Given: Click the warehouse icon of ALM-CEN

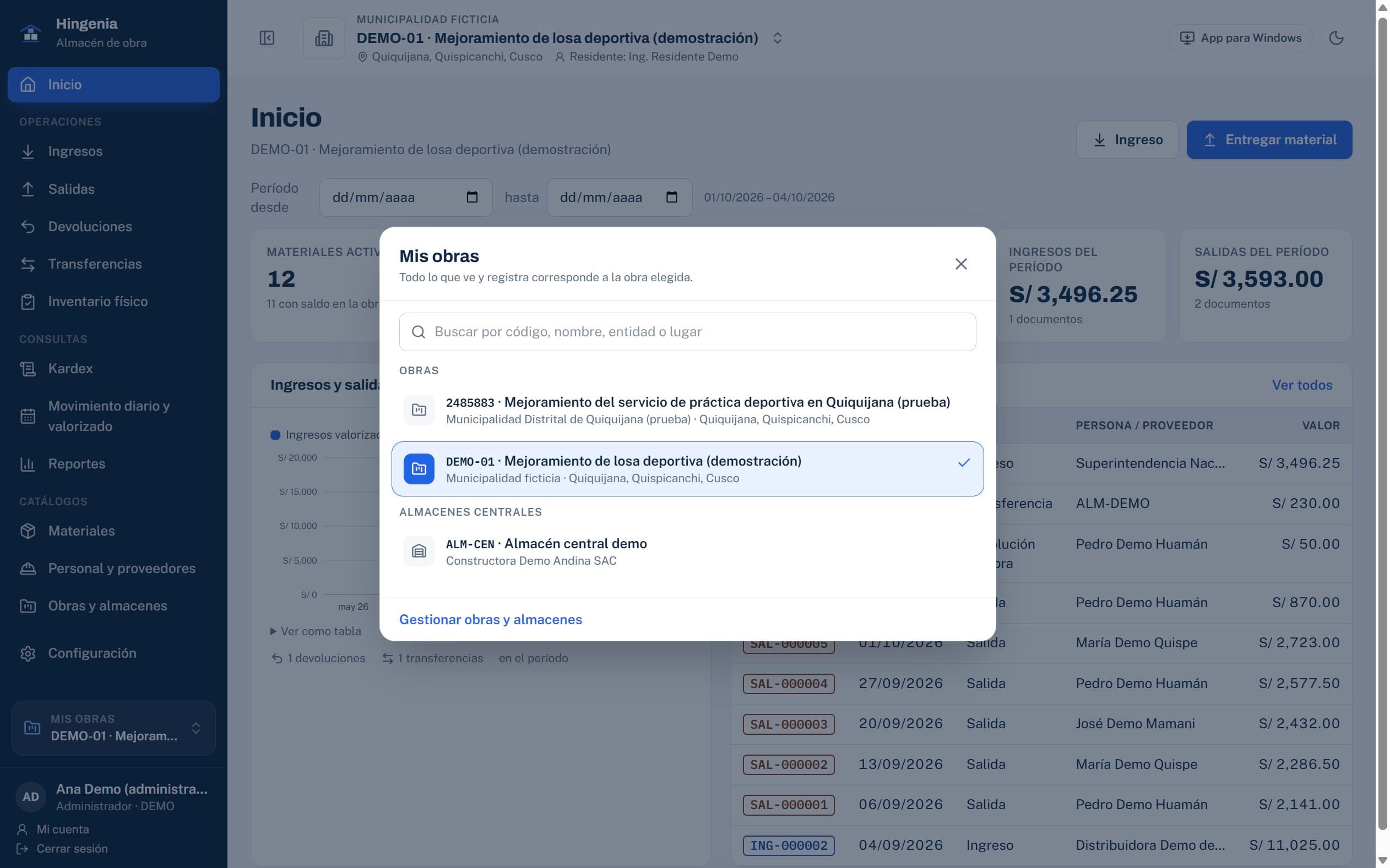Looking at the screenshot, I should (419, 552).
